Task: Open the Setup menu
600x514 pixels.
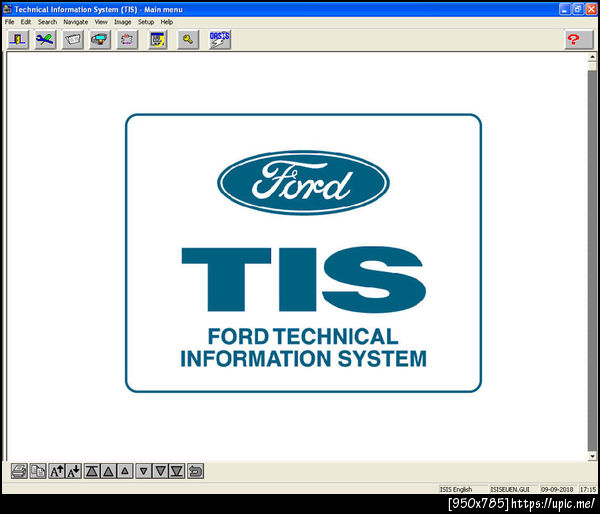Action: click(x=146, y=22)
